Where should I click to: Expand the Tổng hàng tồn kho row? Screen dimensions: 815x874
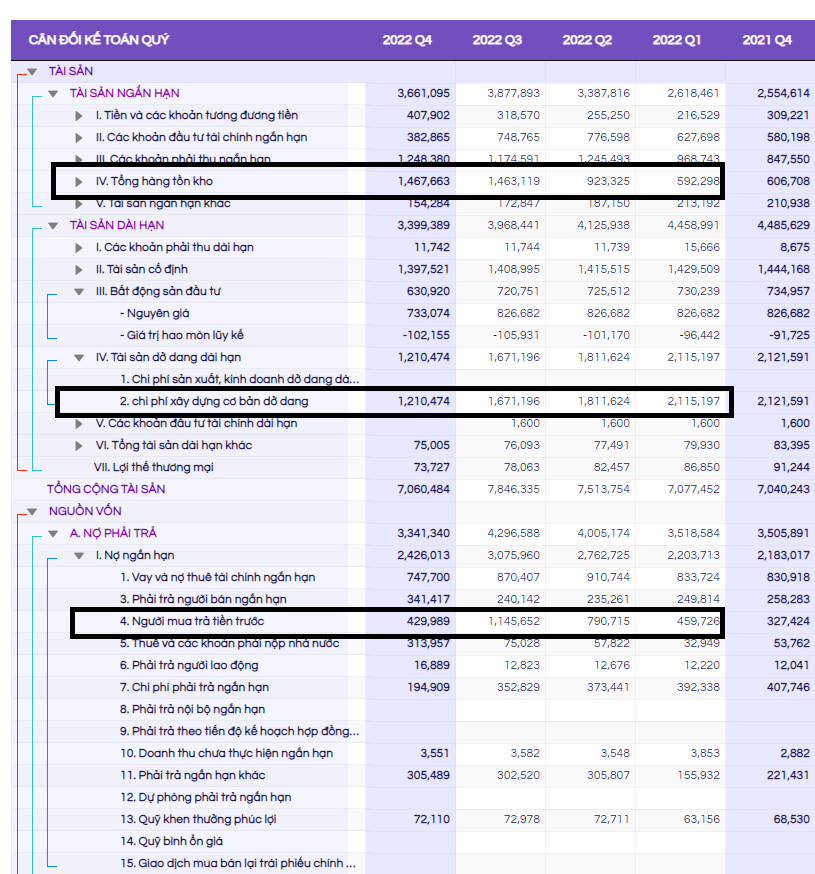pyautogui.click(x=79, y=182)
